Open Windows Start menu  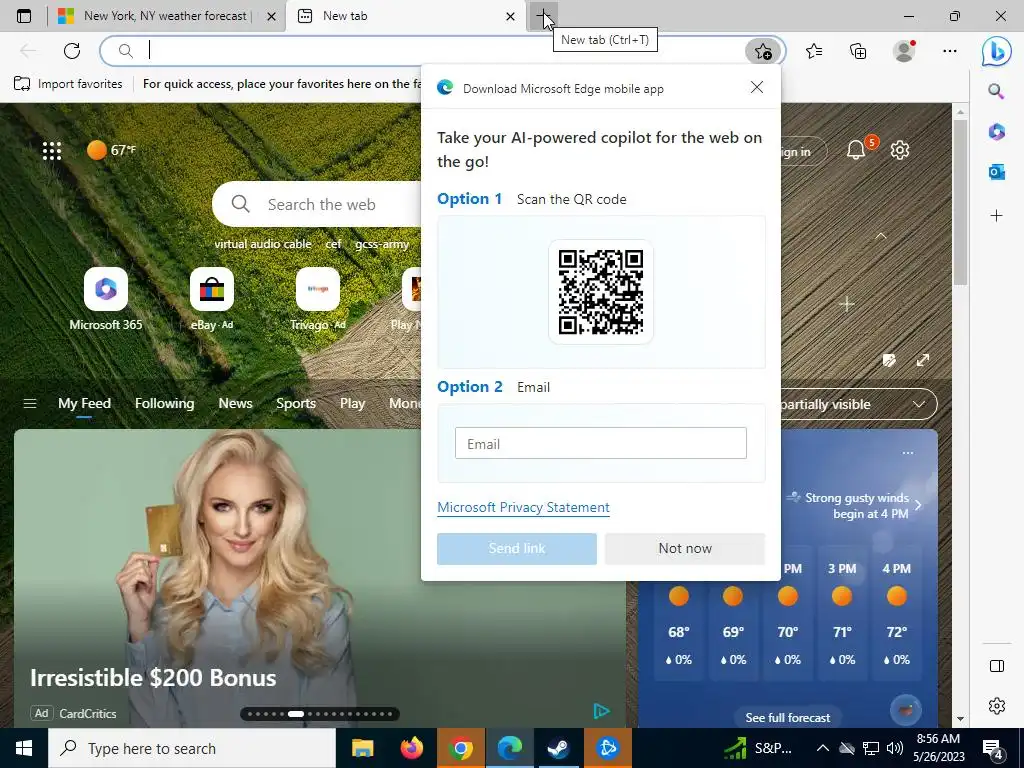coord(24,748)
